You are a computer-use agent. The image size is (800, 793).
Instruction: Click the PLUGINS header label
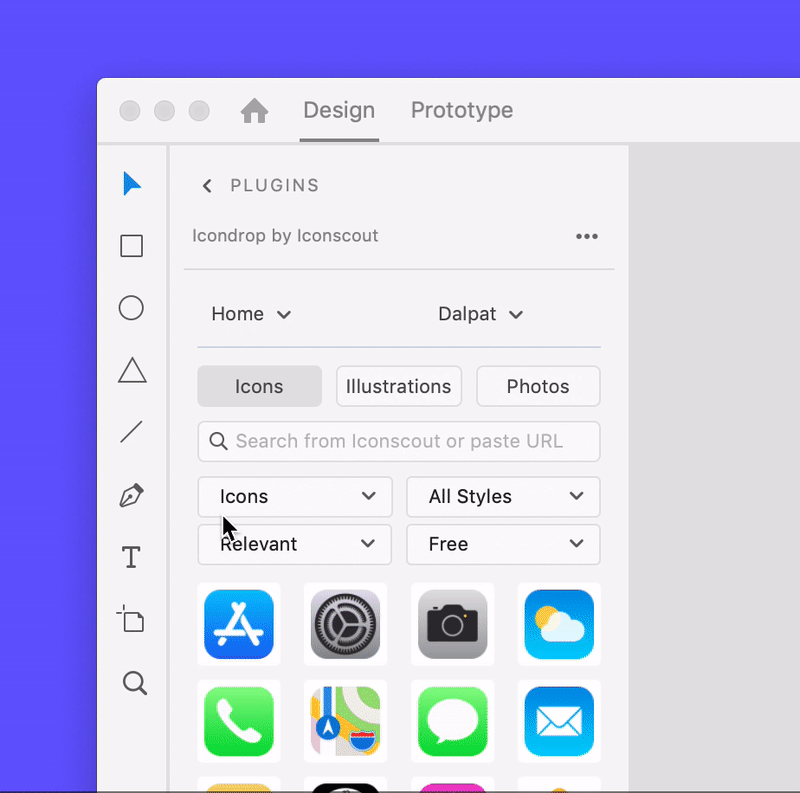click(275, 186)
